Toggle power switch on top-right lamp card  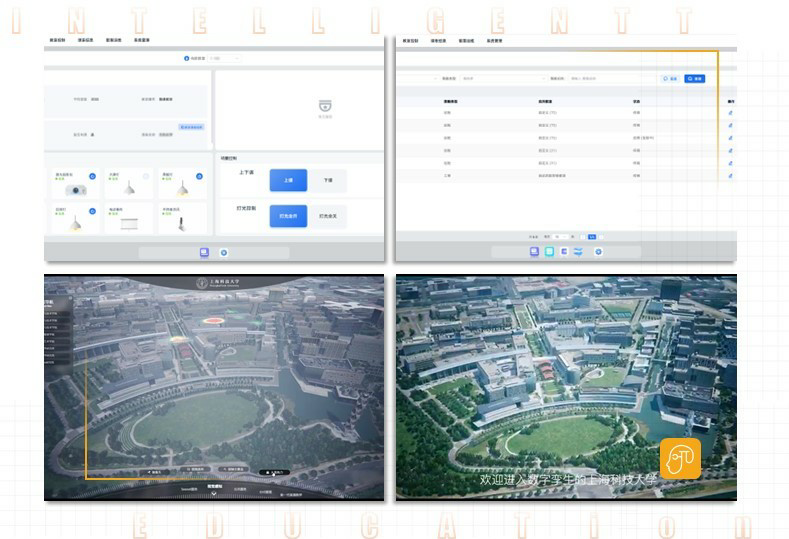(x=199, y=175)
